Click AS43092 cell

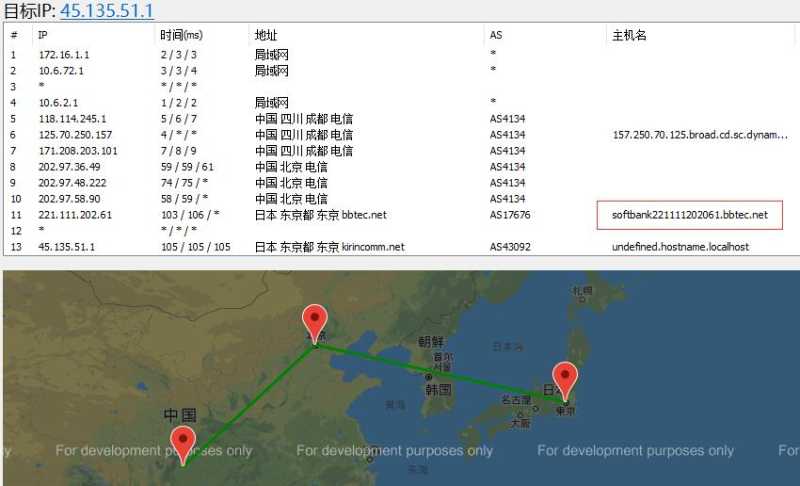510,247
